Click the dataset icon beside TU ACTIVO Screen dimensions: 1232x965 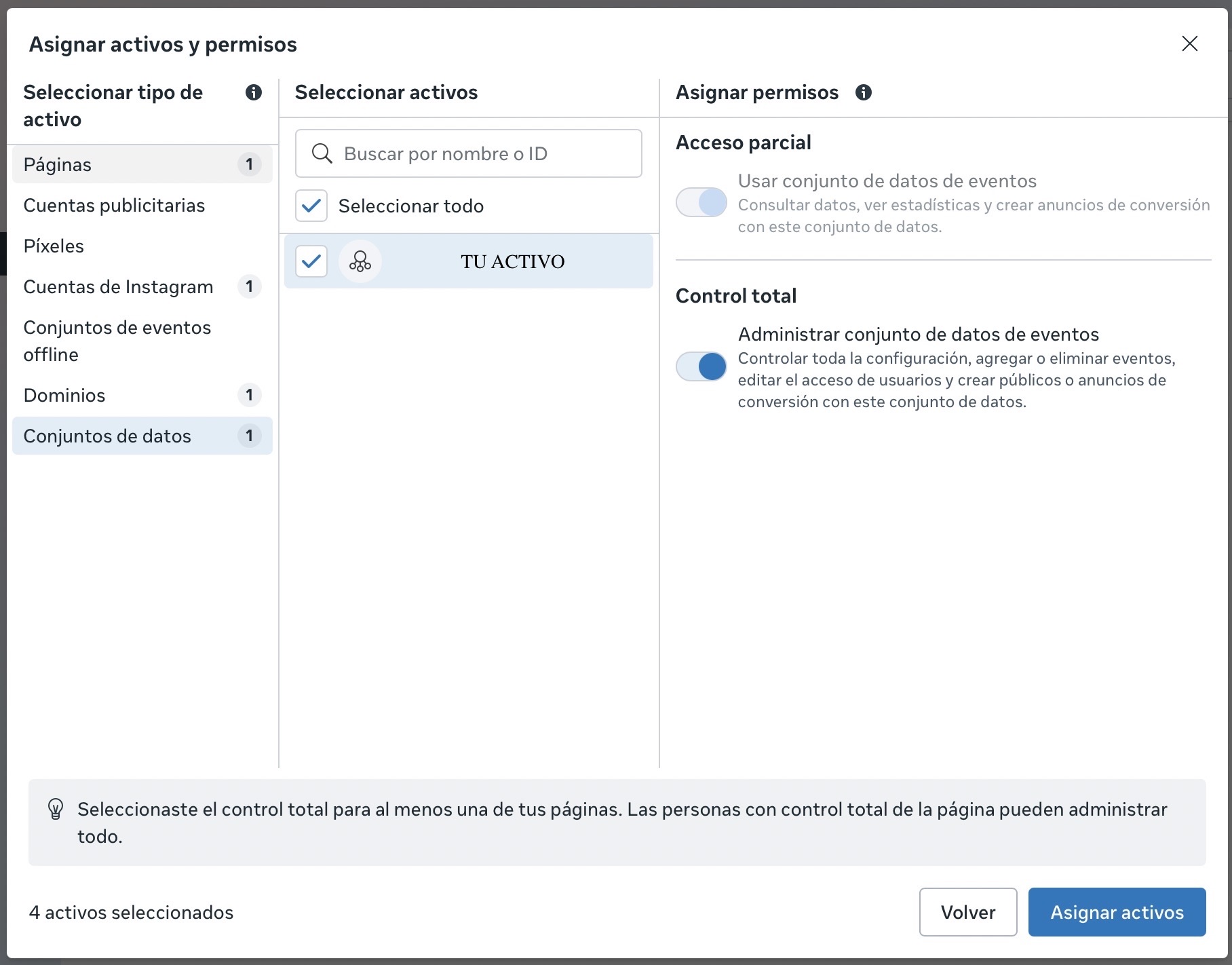(x=360, y=261)
